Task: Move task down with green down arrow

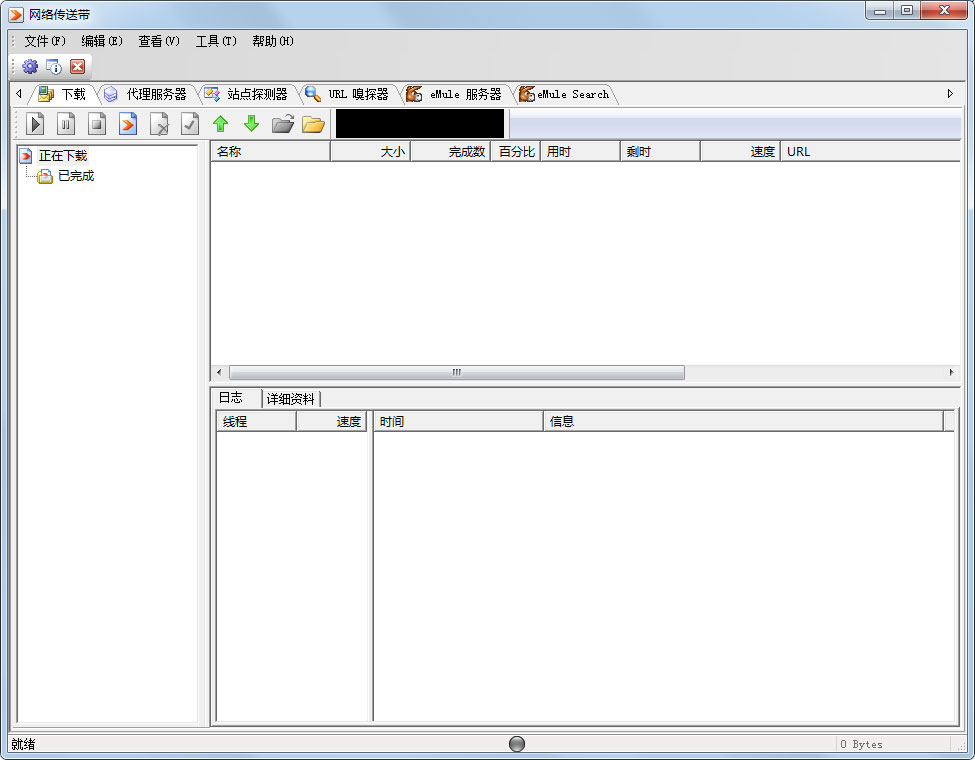Action: (251, 124)
